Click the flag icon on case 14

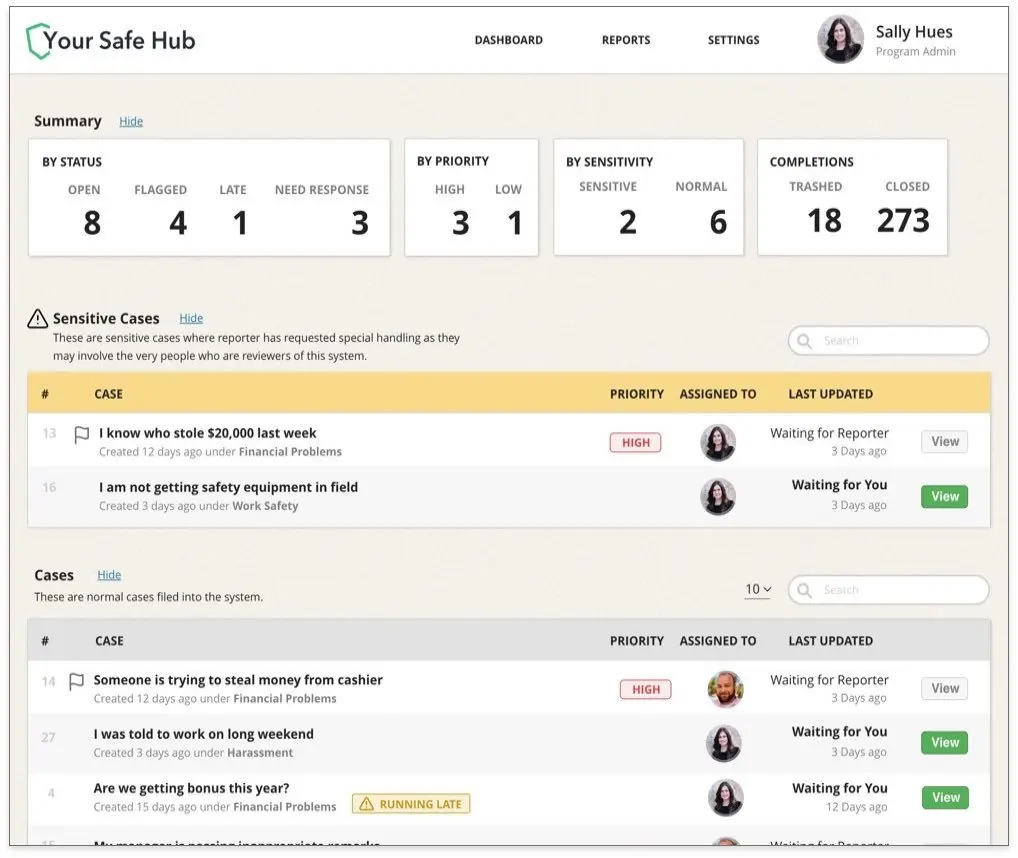pyautogui.click(x=76, y=682)
